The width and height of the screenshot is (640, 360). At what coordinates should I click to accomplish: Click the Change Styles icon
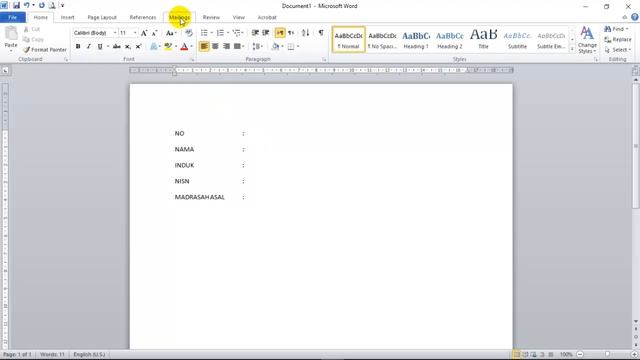[x=587, y=40]
